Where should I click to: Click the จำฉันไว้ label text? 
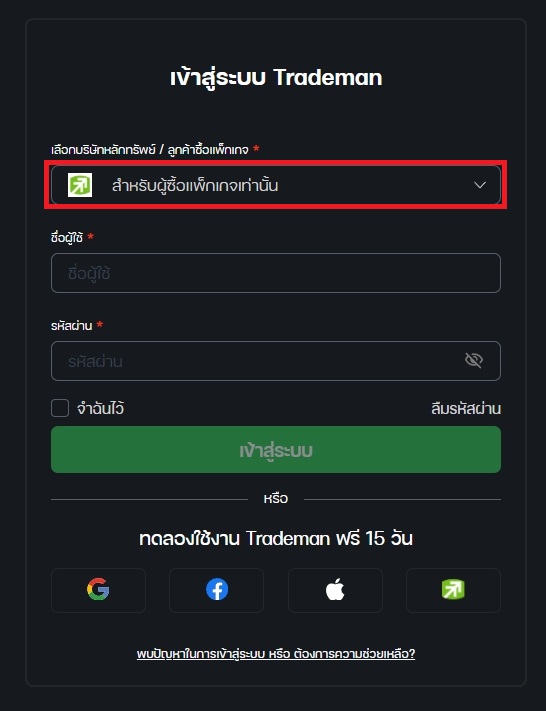[101, 408]
